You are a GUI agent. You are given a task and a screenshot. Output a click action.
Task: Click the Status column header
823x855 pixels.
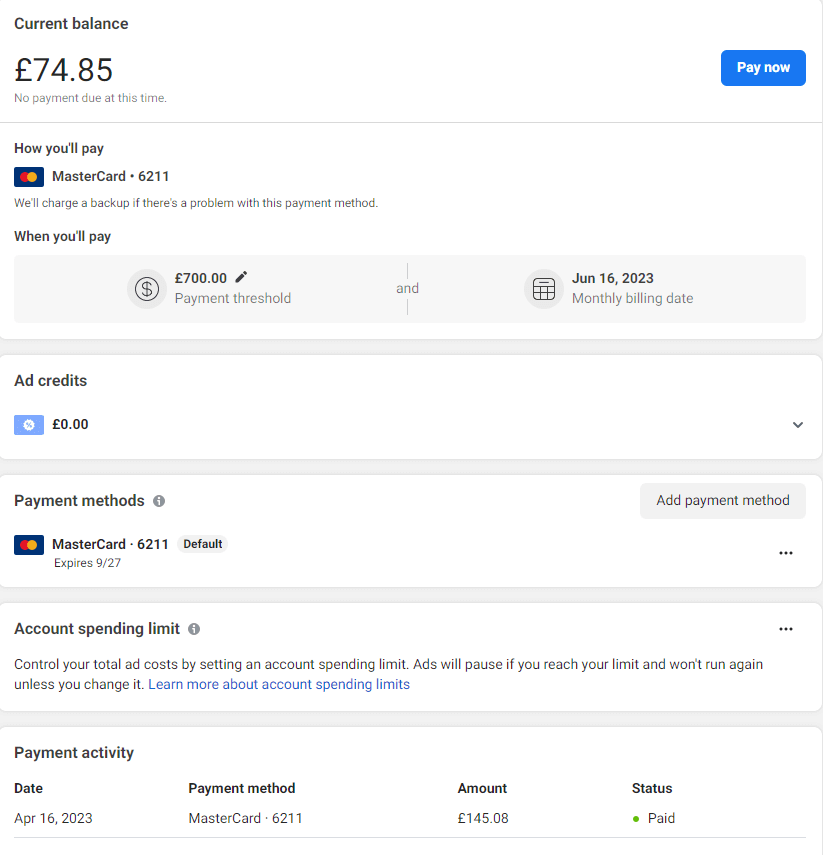(x=652, y=788)
